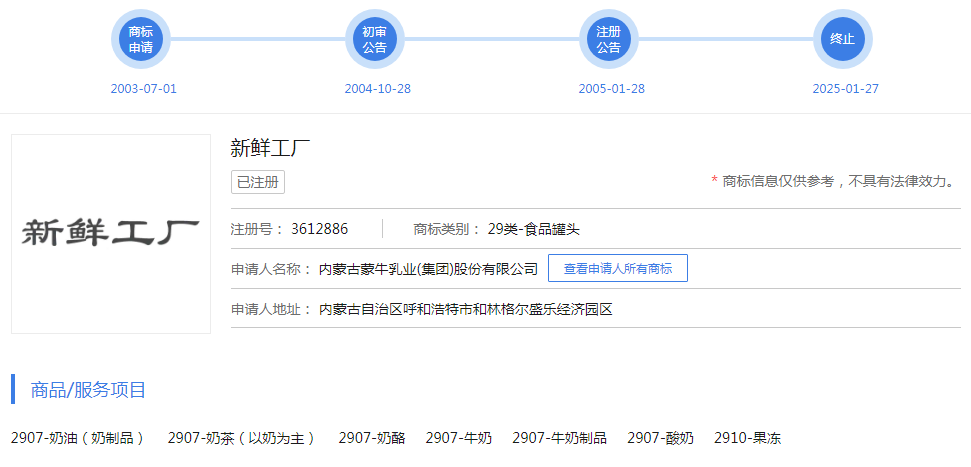Click the 初审公告 timeline step circle
Viewport: 971px width, 467px height.
coord(375,39)
